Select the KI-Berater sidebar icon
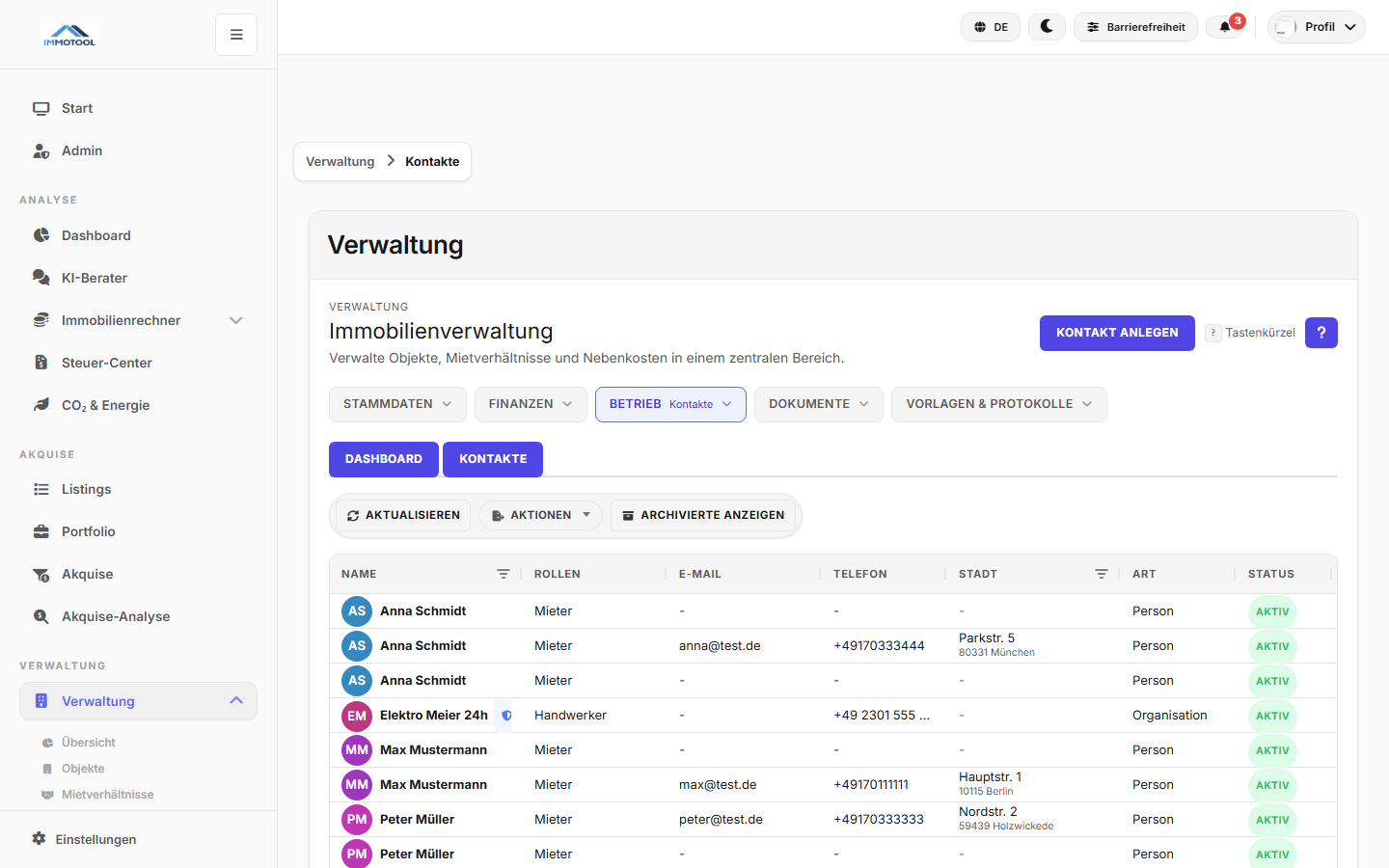 pyautogui.click(x=41, y=278)
